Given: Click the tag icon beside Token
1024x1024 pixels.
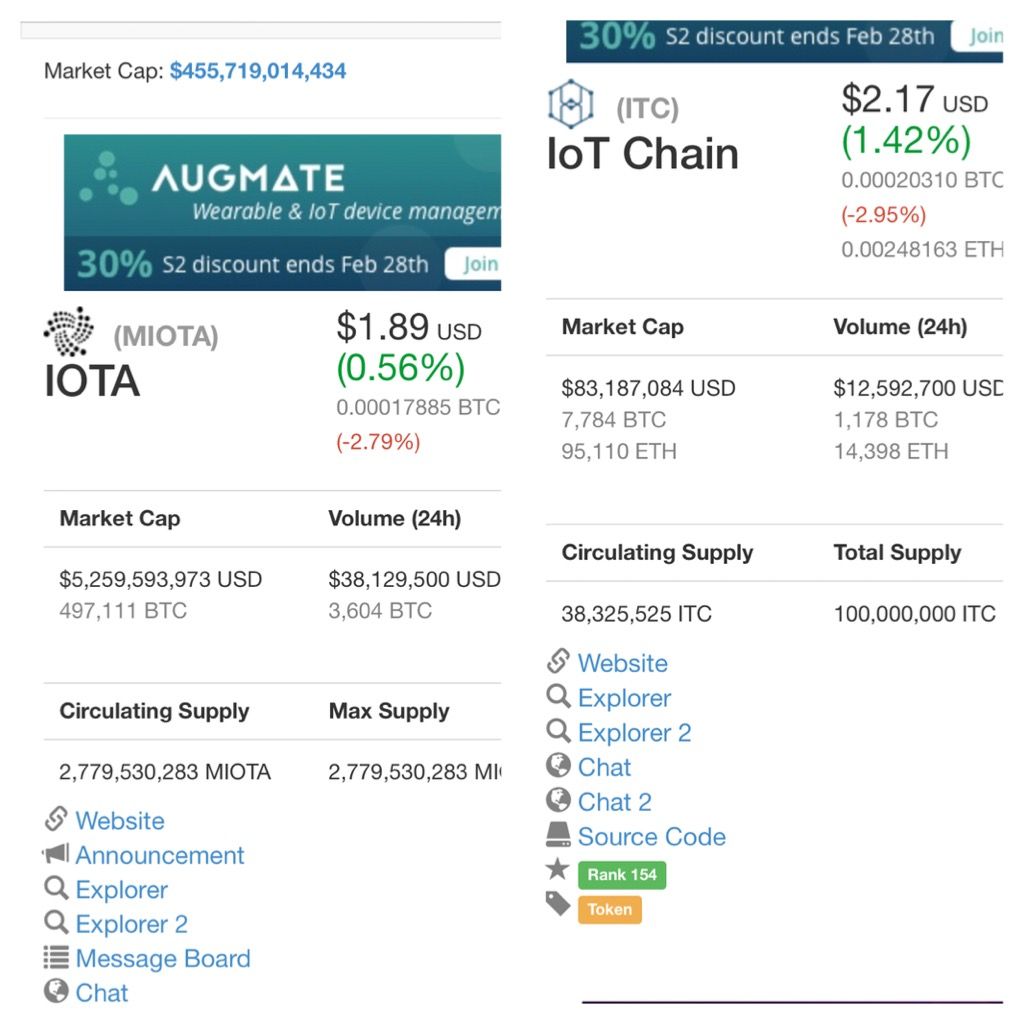Looking at the screenshot, I should [x=558, y=906].
